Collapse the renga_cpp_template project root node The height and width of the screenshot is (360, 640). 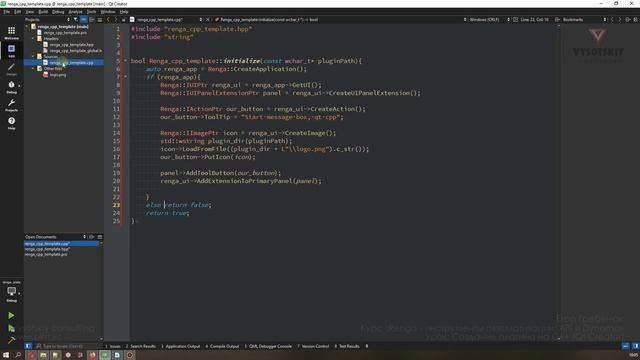pos(27,27)
